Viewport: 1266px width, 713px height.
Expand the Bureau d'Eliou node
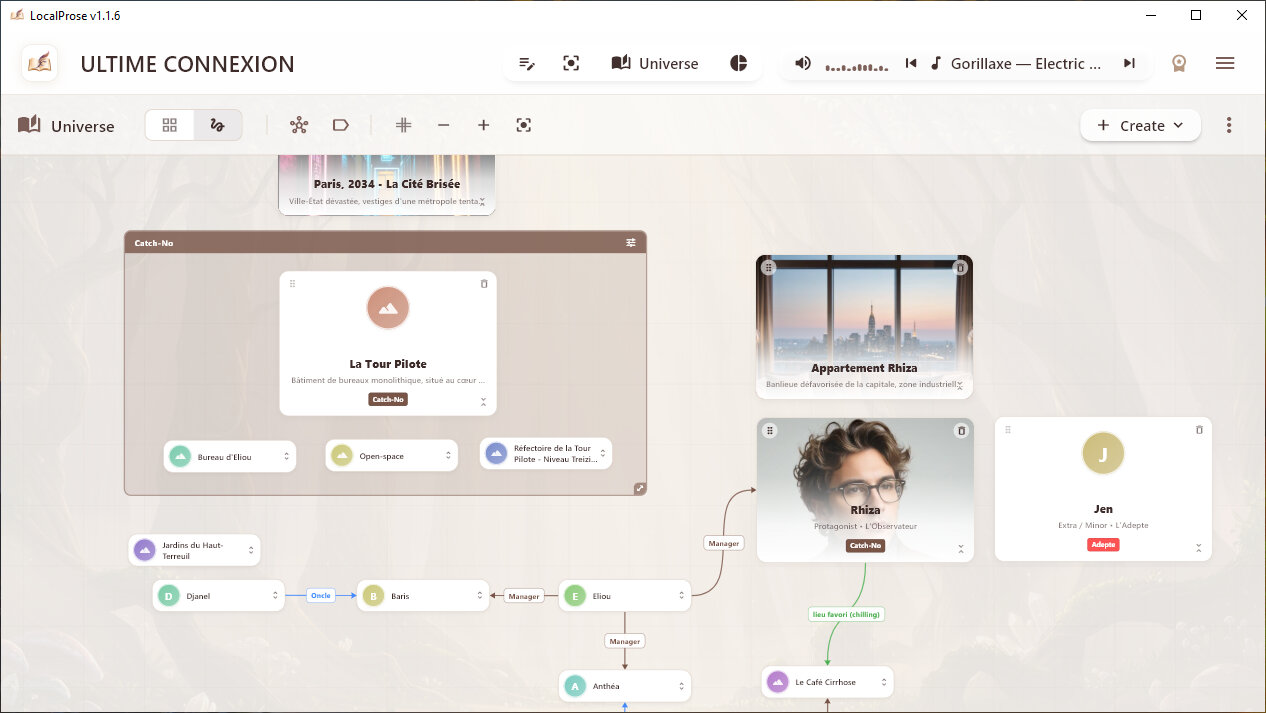click(x=287, y=456)
